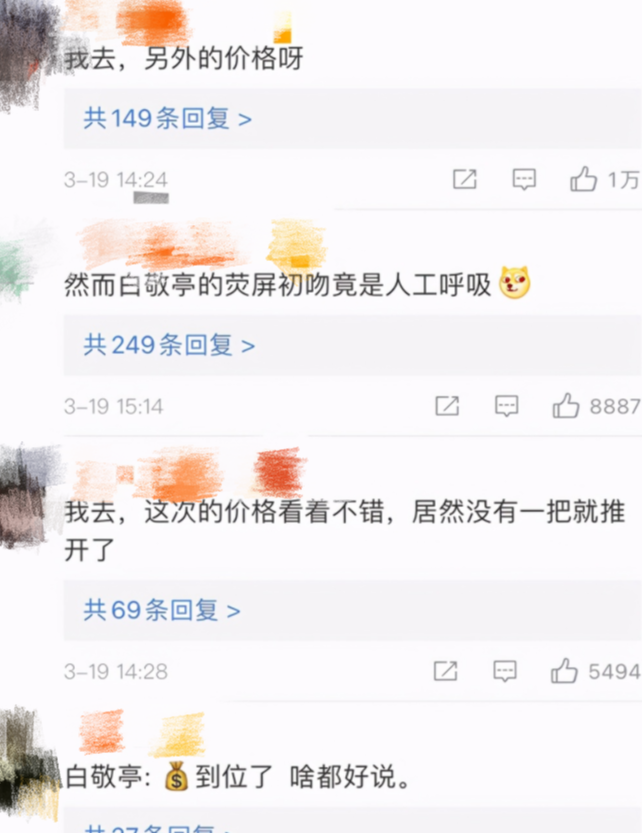Open avatar of the 人工呼吸 commenter
Viewport: 642px width, 833px height.
coord(21,266)
